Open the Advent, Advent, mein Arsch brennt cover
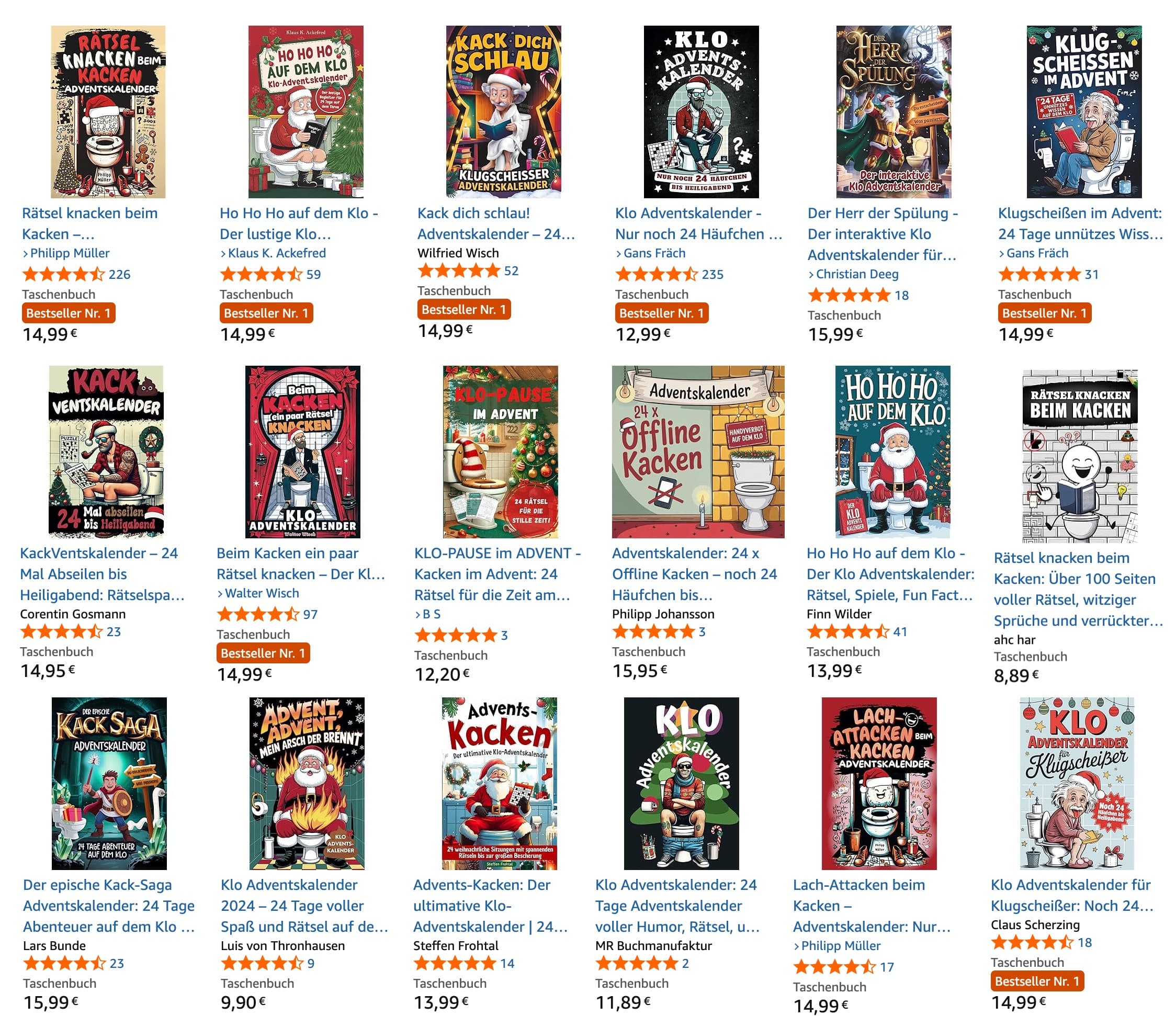1176x1016 pixels. coord(307,783)
